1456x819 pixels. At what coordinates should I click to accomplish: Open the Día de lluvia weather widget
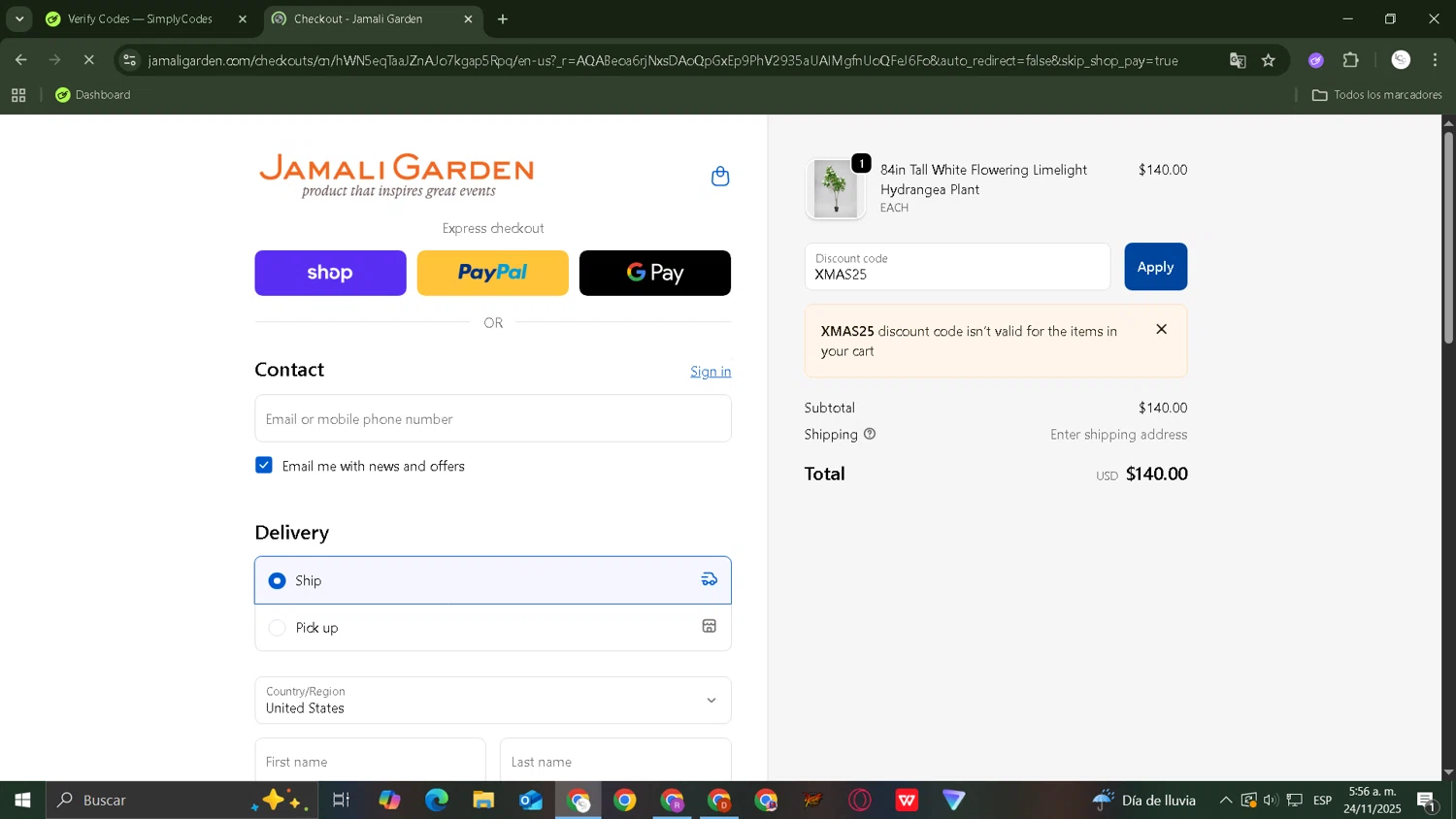[1145, 801]
